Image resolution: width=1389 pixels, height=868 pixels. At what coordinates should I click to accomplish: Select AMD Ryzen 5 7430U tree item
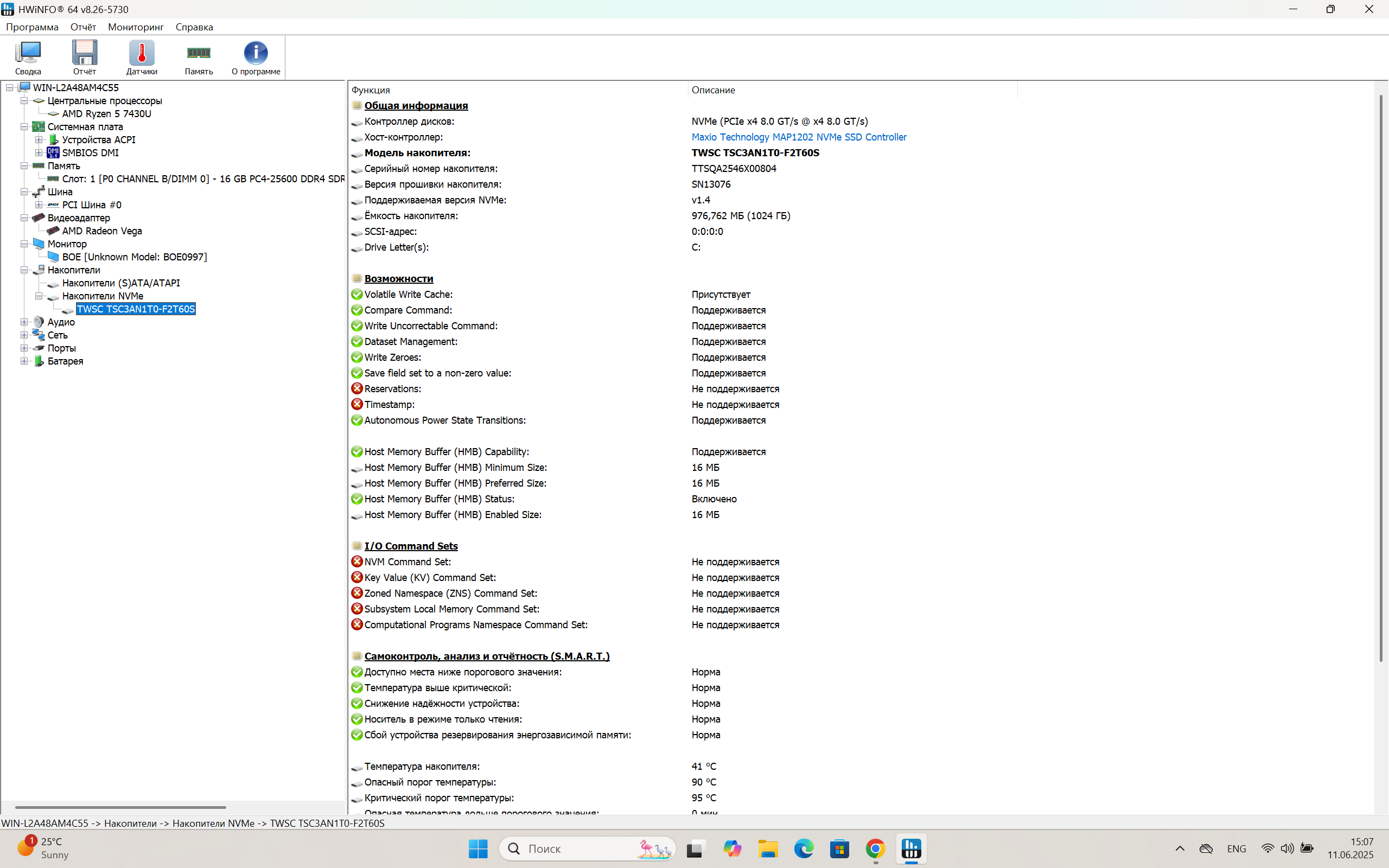coord(106,114)
